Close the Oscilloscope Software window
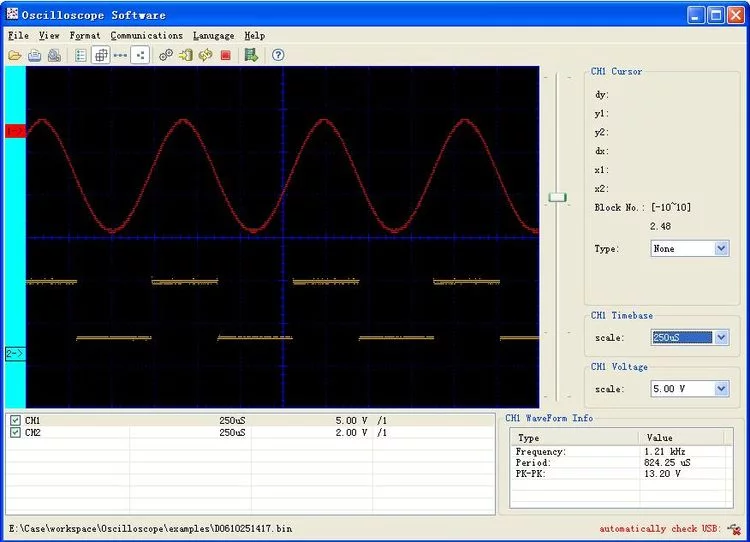 click(x=736, y=15)
